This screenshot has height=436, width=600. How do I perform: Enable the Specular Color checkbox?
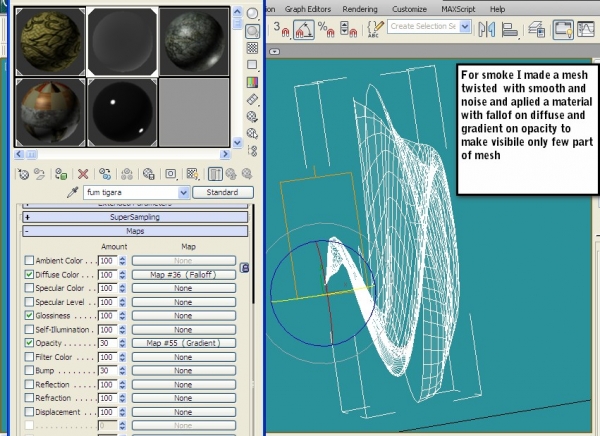point(29,288)
